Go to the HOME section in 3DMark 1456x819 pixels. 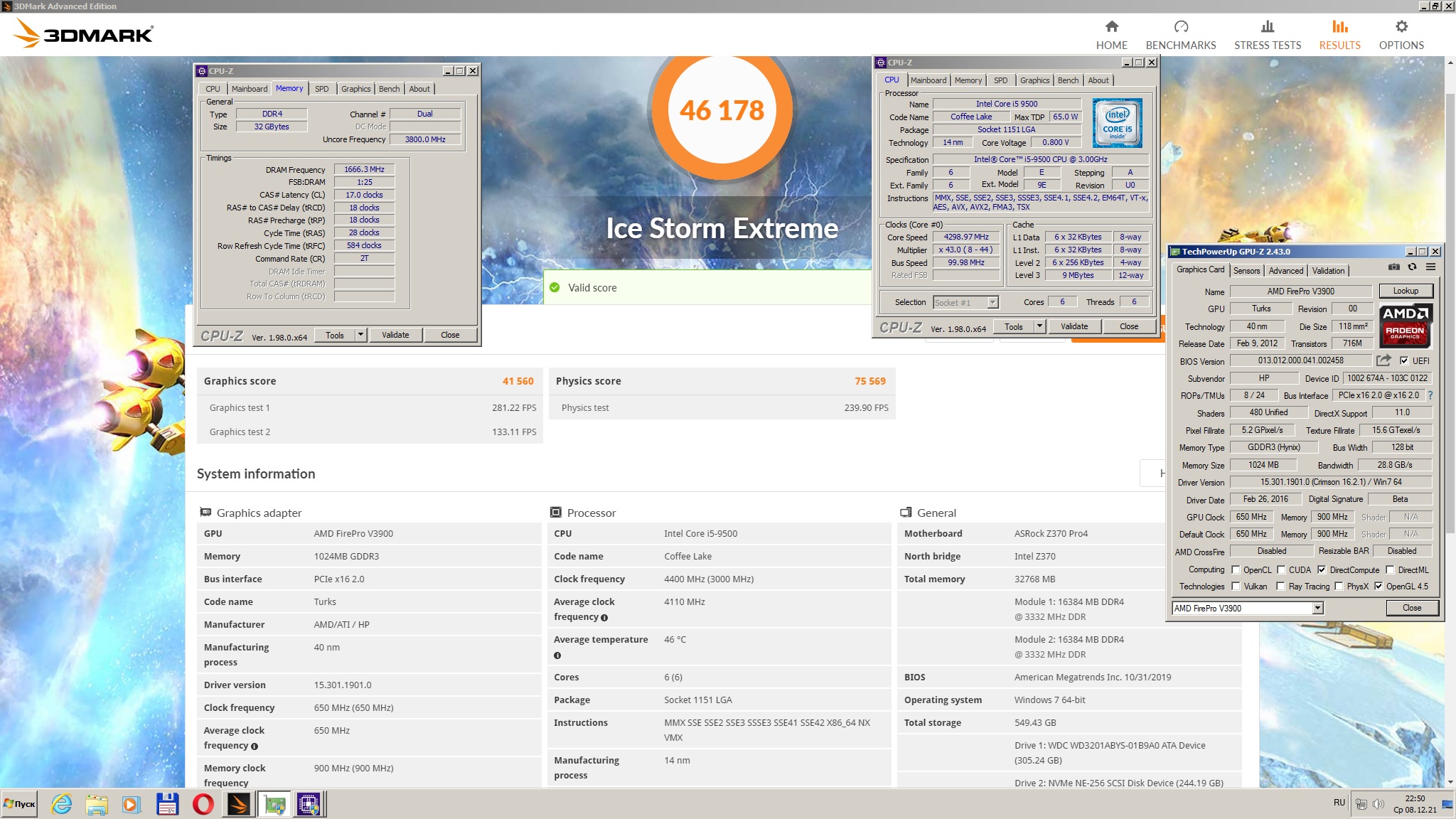(x=1111, y=35)
